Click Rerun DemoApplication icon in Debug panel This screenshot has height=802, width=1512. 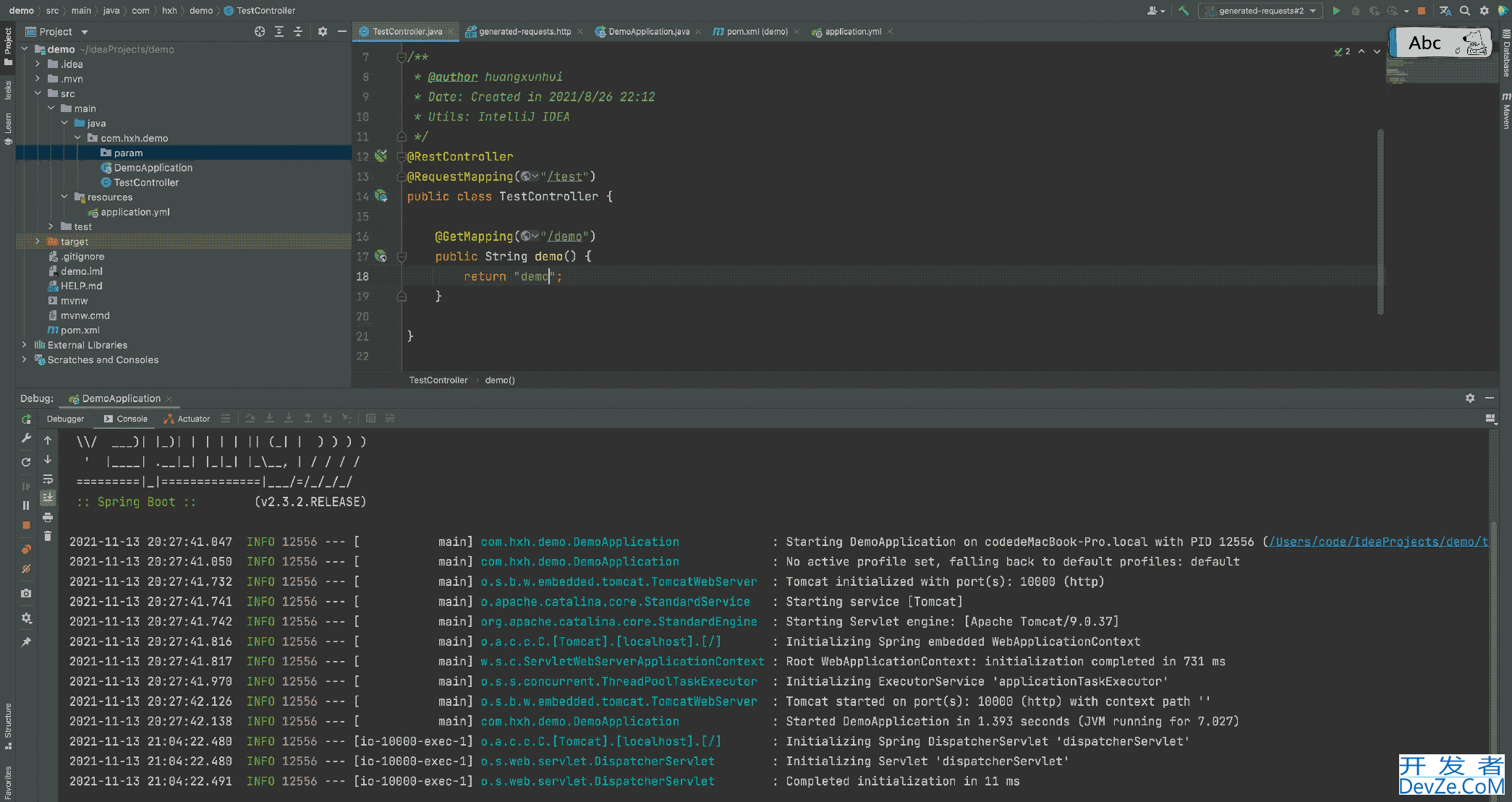pyautogui.click(x=26, y=419)
